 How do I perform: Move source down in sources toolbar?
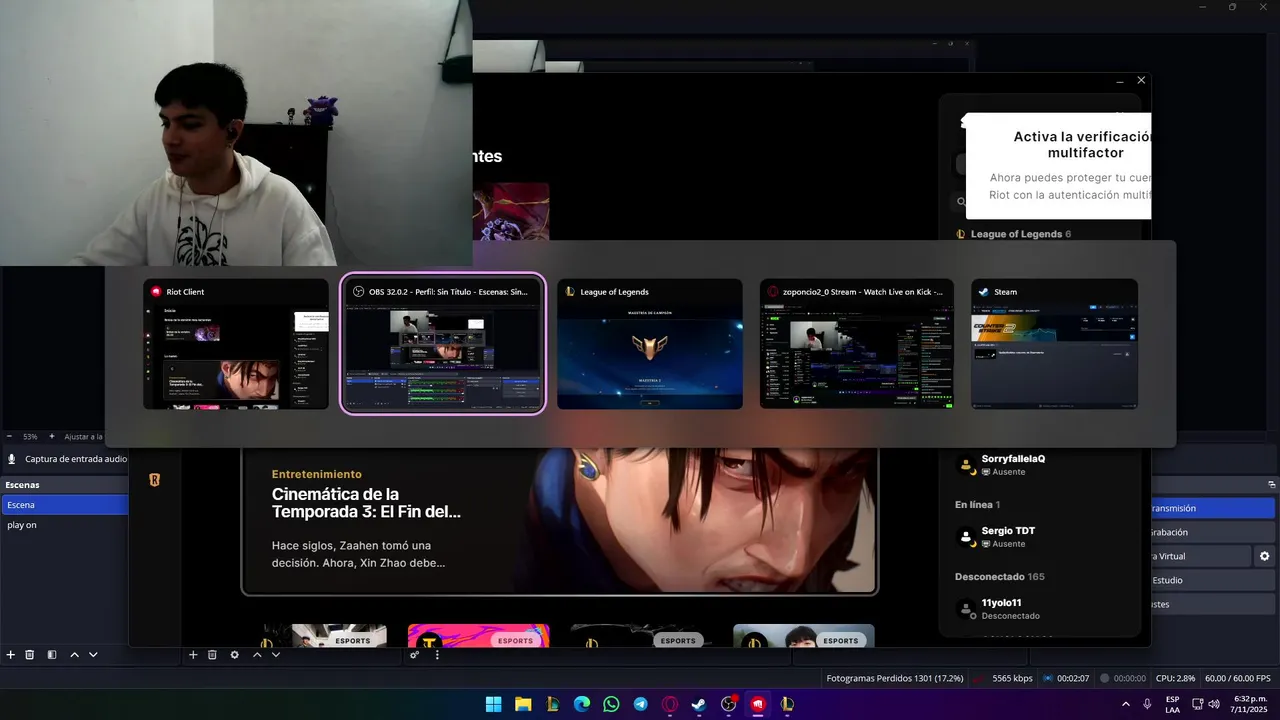pyautogui.click(x=276, y=655)
